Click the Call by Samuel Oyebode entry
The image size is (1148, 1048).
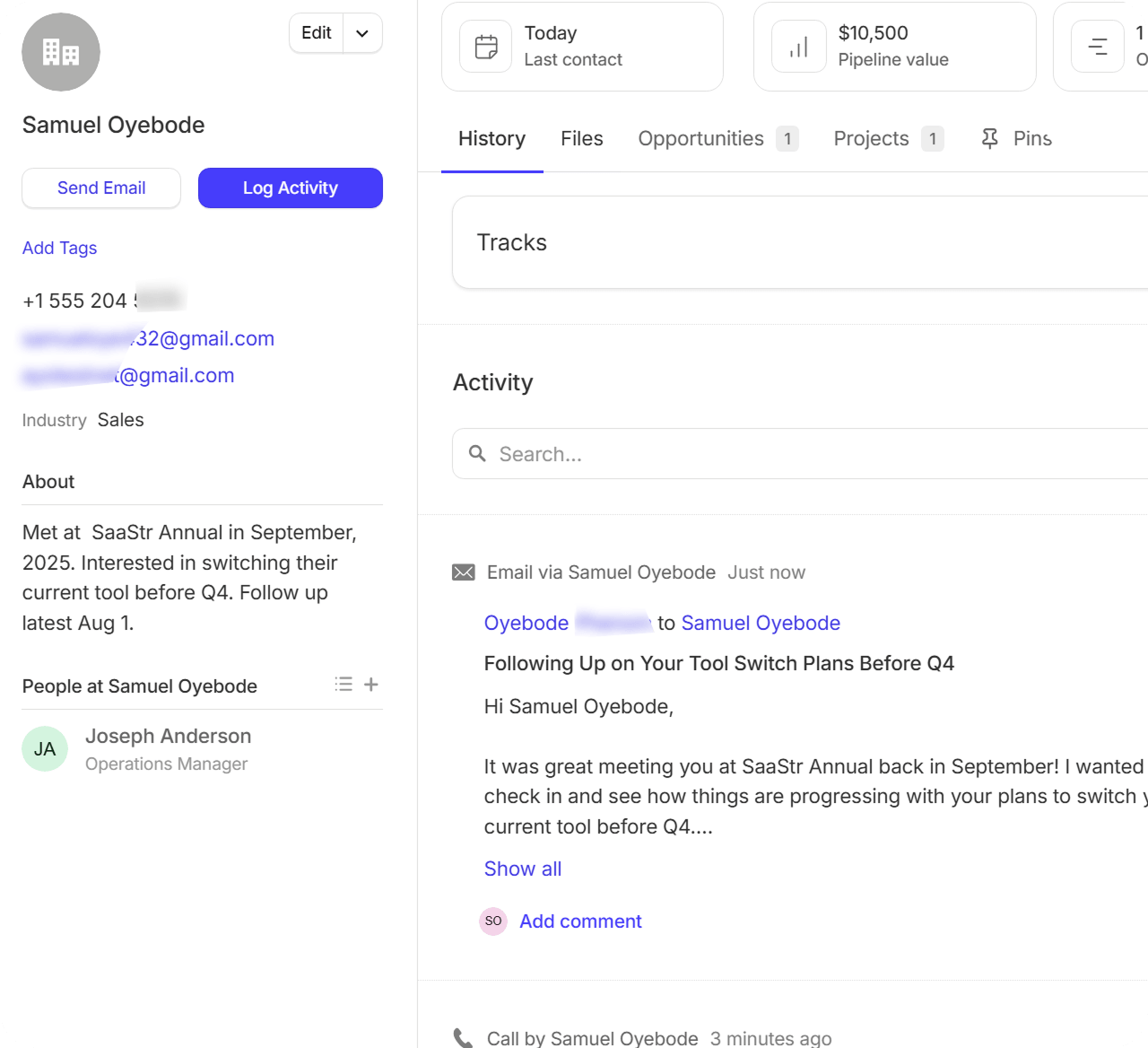coord(593,1038)
